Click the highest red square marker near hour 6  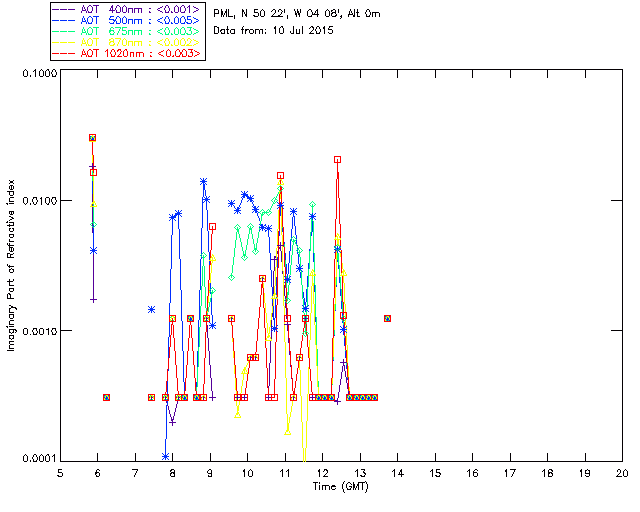(93, 138)
